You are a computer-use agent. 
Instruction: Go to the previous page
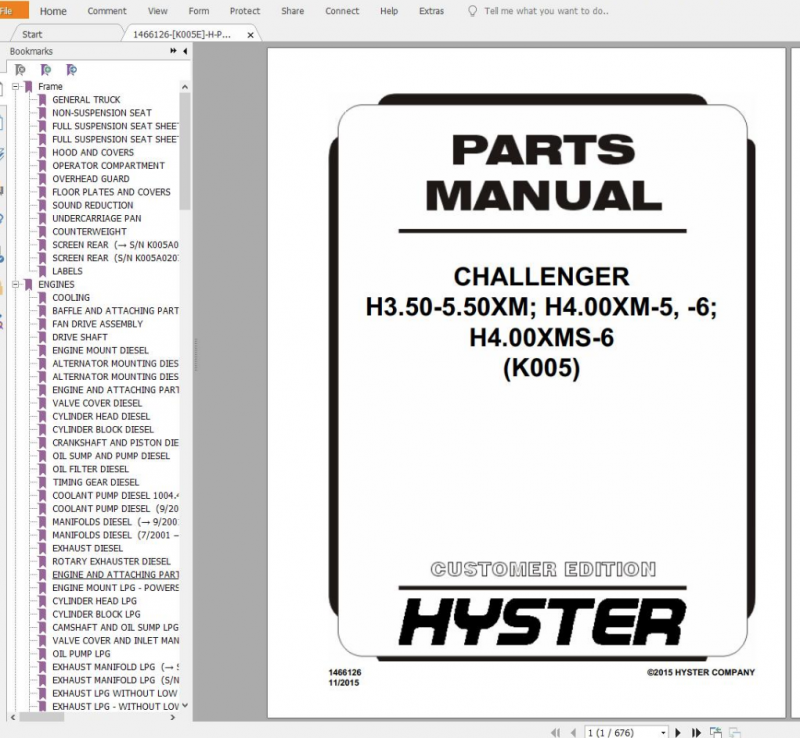coord(573,732)
